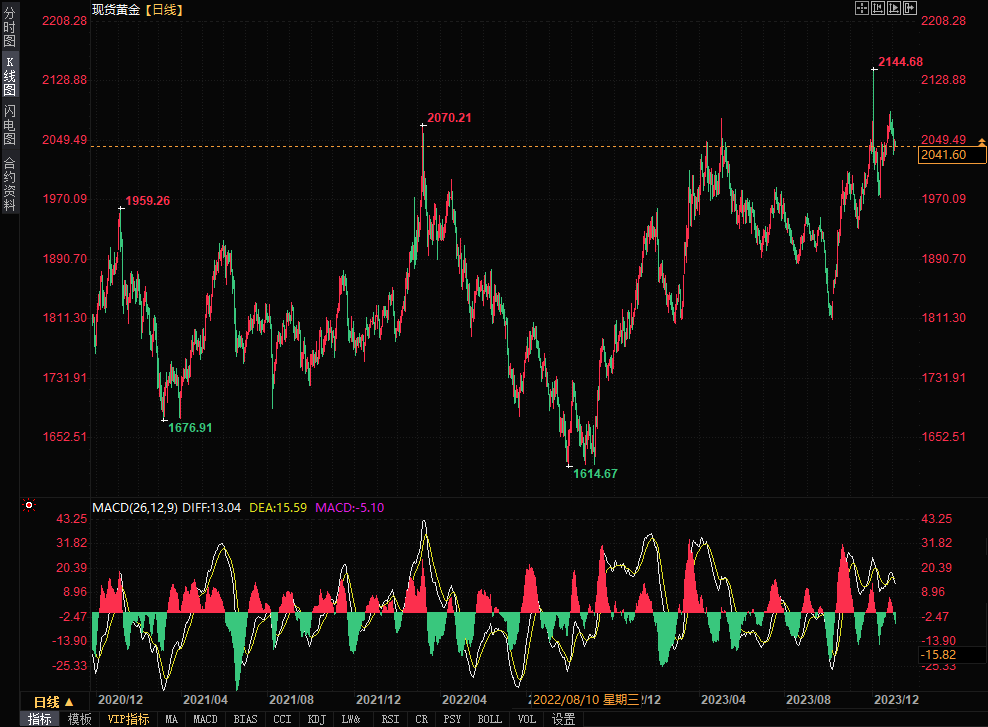Image resolution: width=988 pixels, height=727 pixels.
Task: Click the 1614.67 low price marker
Action: coord(595,474)
